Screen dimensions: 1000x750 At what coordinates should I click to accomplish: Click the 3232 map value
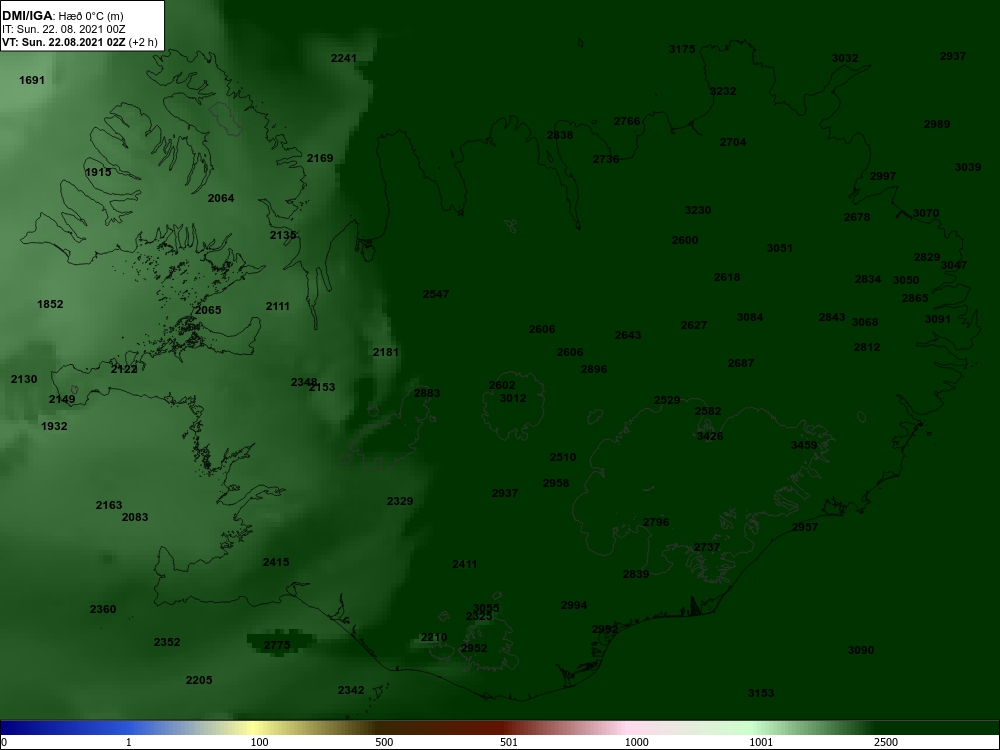coord(723,91)
